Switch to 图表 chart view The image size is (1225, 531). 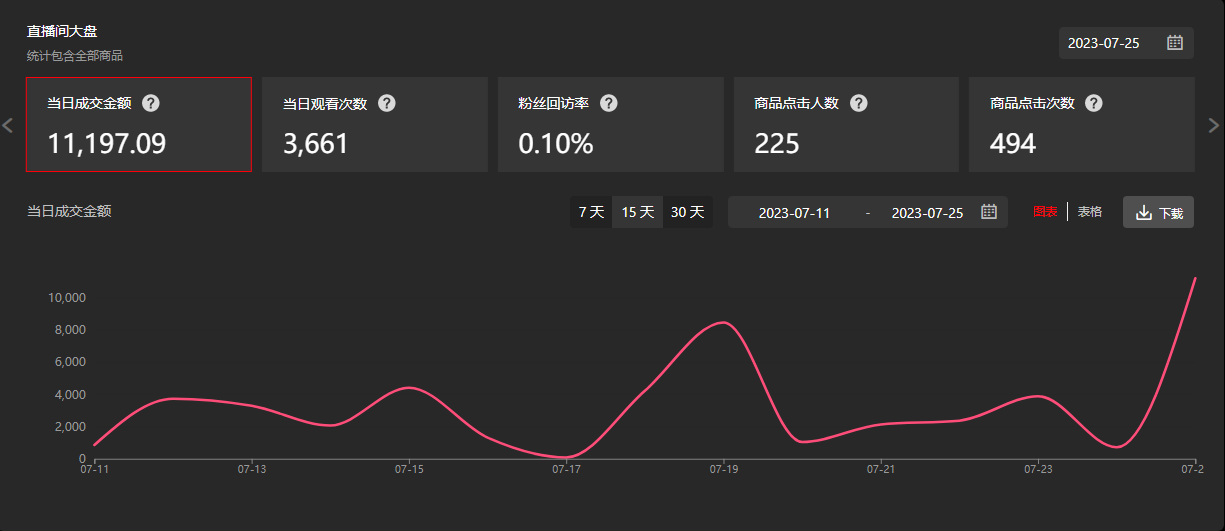(x=1045, y=212)
